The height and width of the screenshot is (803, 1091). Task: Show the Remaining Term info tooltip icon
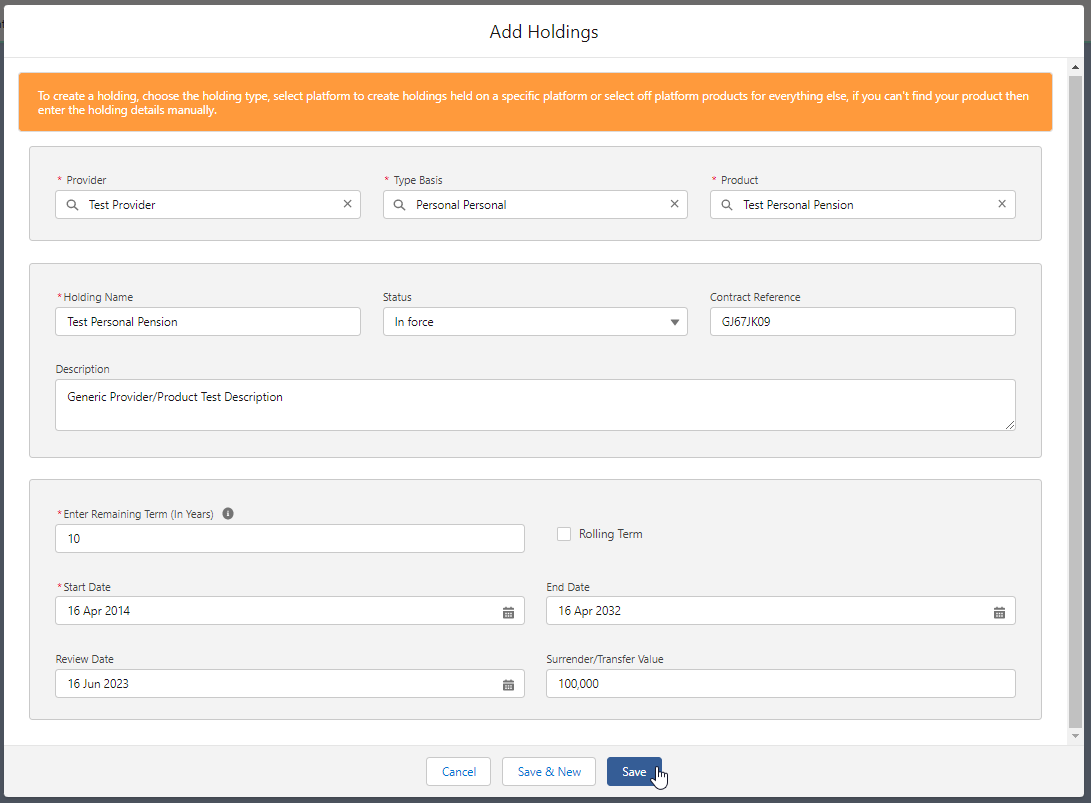(x=228, y=514)
